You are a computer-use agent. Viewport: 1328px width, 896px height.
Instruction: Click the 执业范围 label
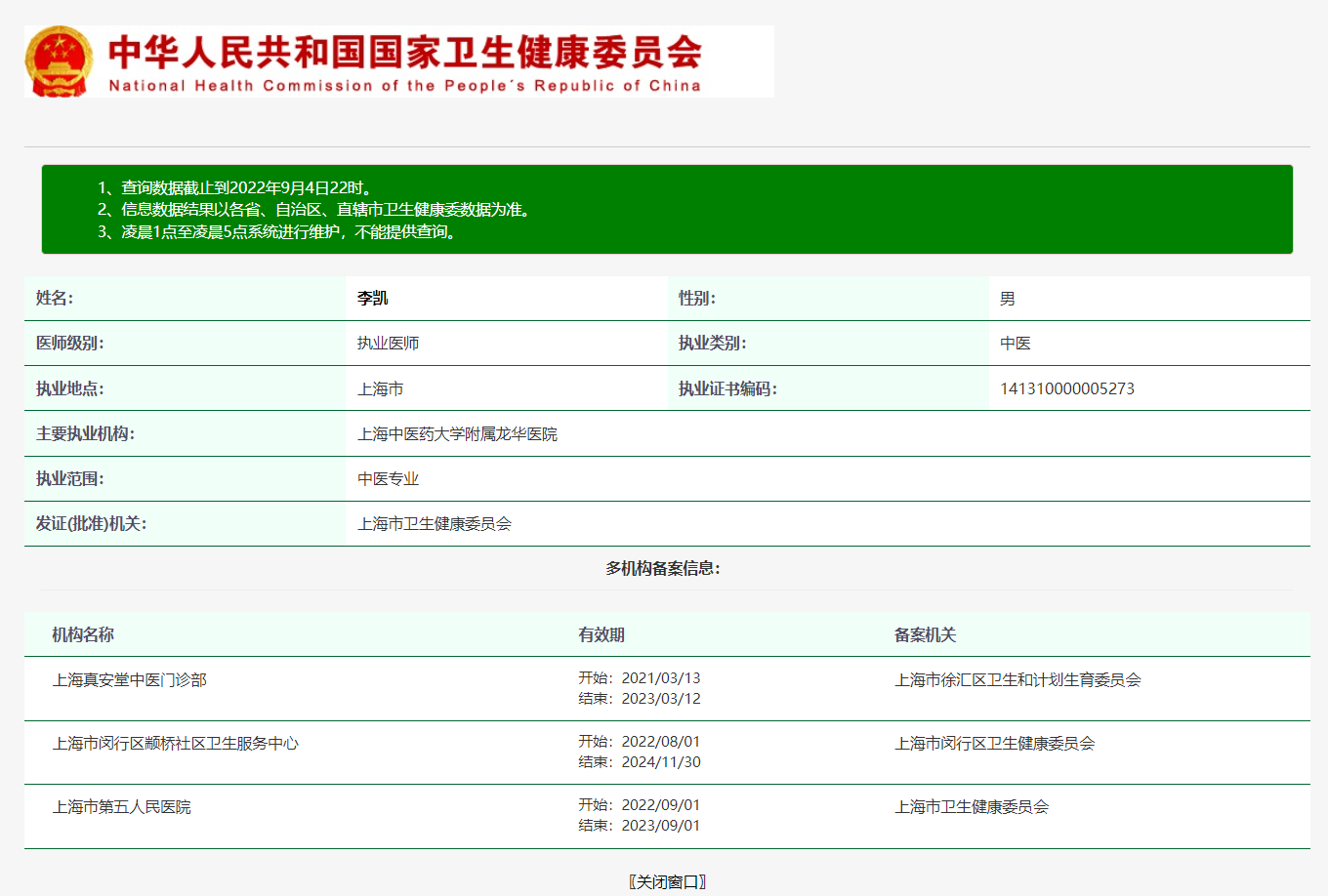coord(70,478)
